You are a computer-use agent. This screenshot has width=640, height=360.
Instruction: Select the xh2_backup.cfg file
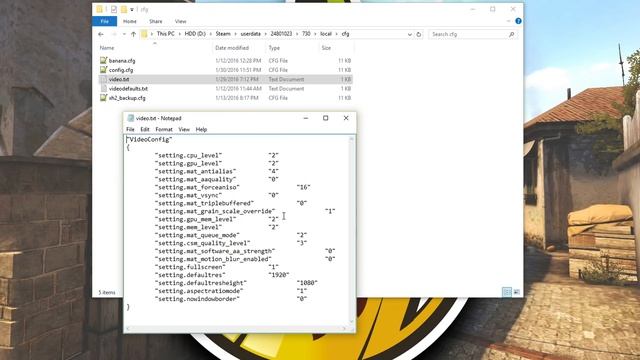127,98
